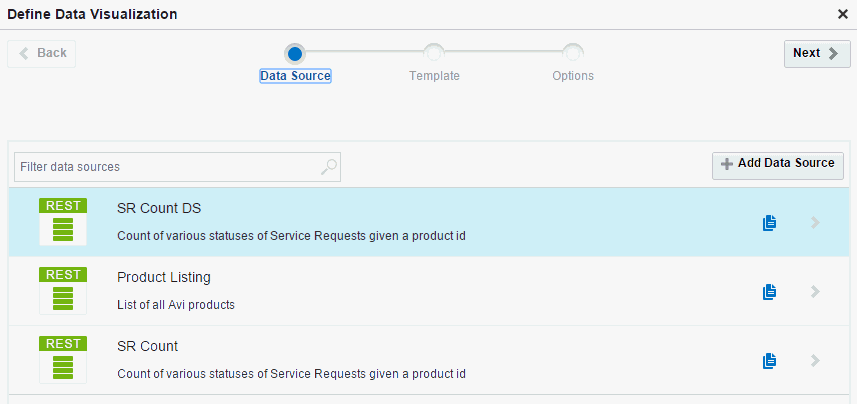Screen dimensions: 857x404
Task: Select the Product Listing title
Action: pyautogui.click(x=164, y=277)
